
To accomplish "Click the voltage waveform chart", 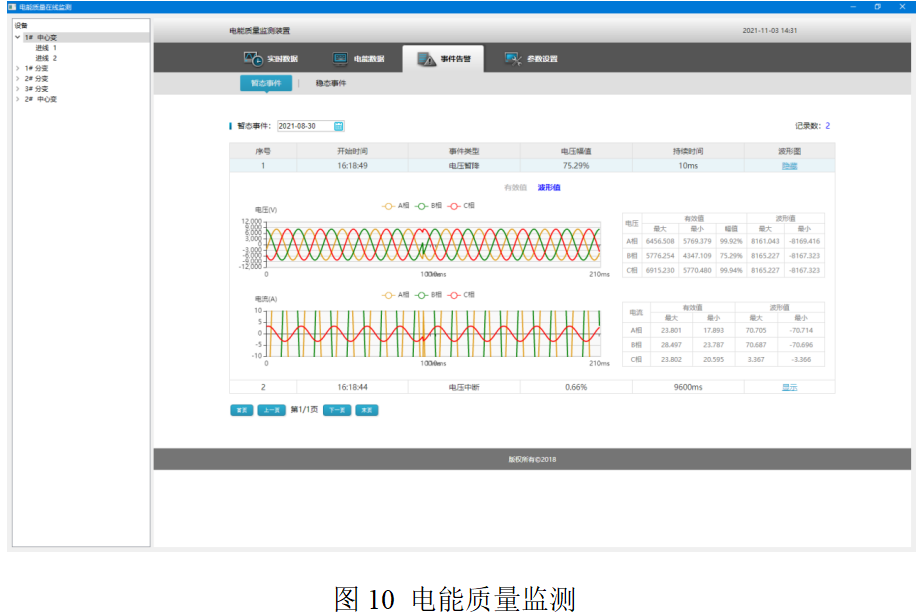I will [433, 244].
